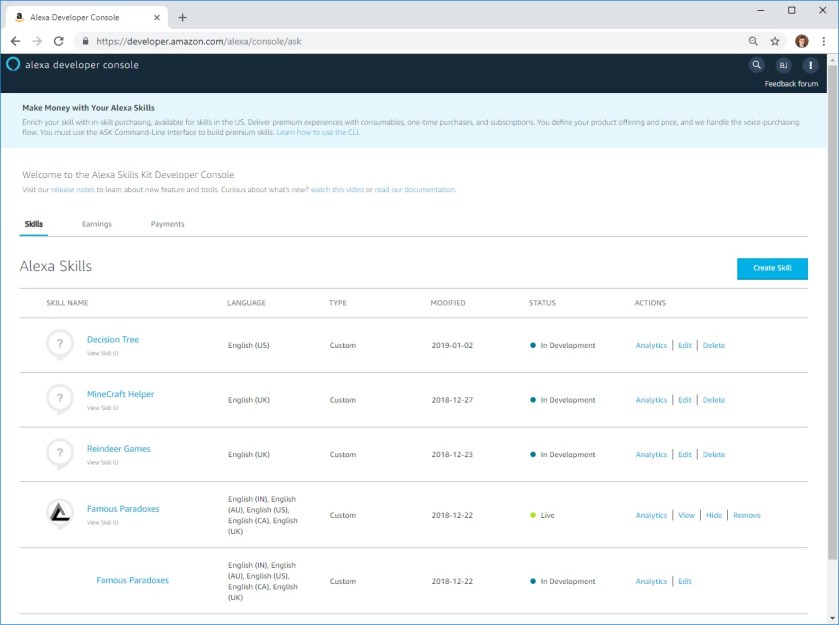Switch to the Payments tab
This screenshot has height=625, width=839.
[x=167, y=224]
